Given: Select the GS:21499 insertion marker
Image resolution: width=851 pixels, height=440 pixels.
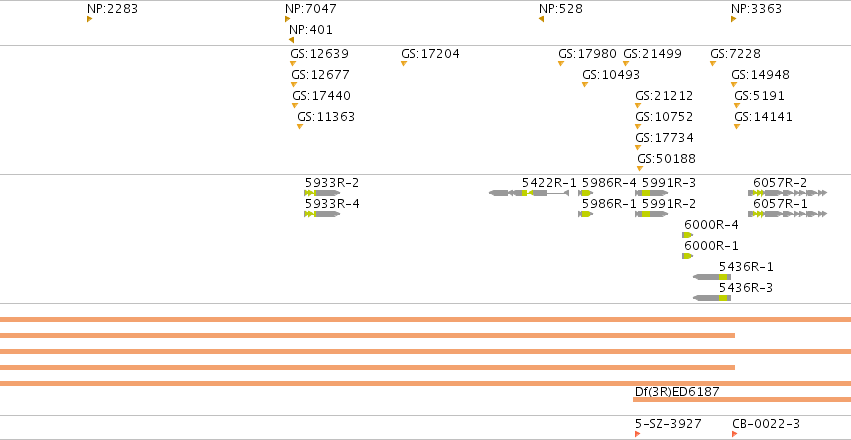Looking at the screenshot, I should point(626,63).
